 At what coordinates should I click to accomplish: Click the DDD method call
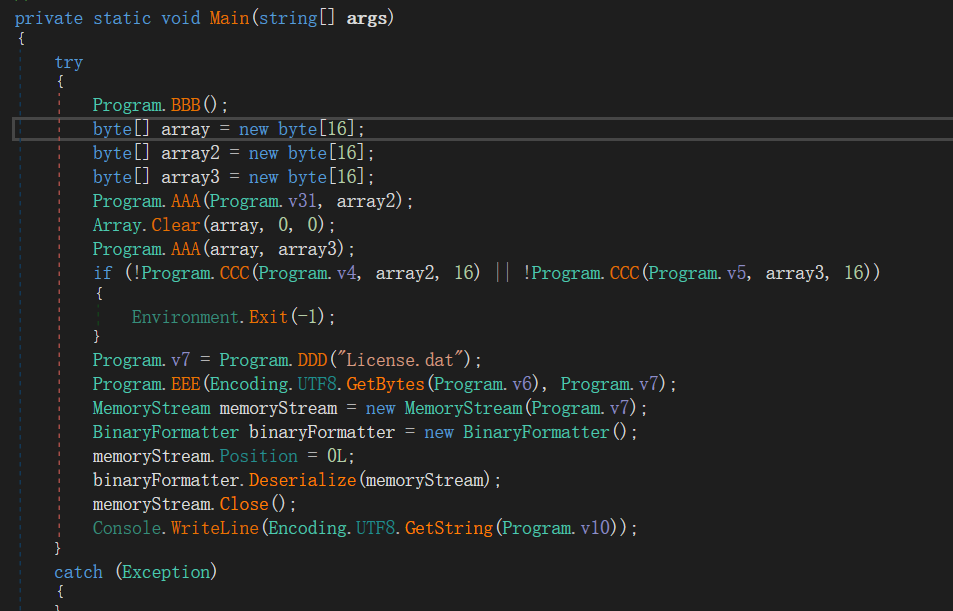click(x=312, y=360)
